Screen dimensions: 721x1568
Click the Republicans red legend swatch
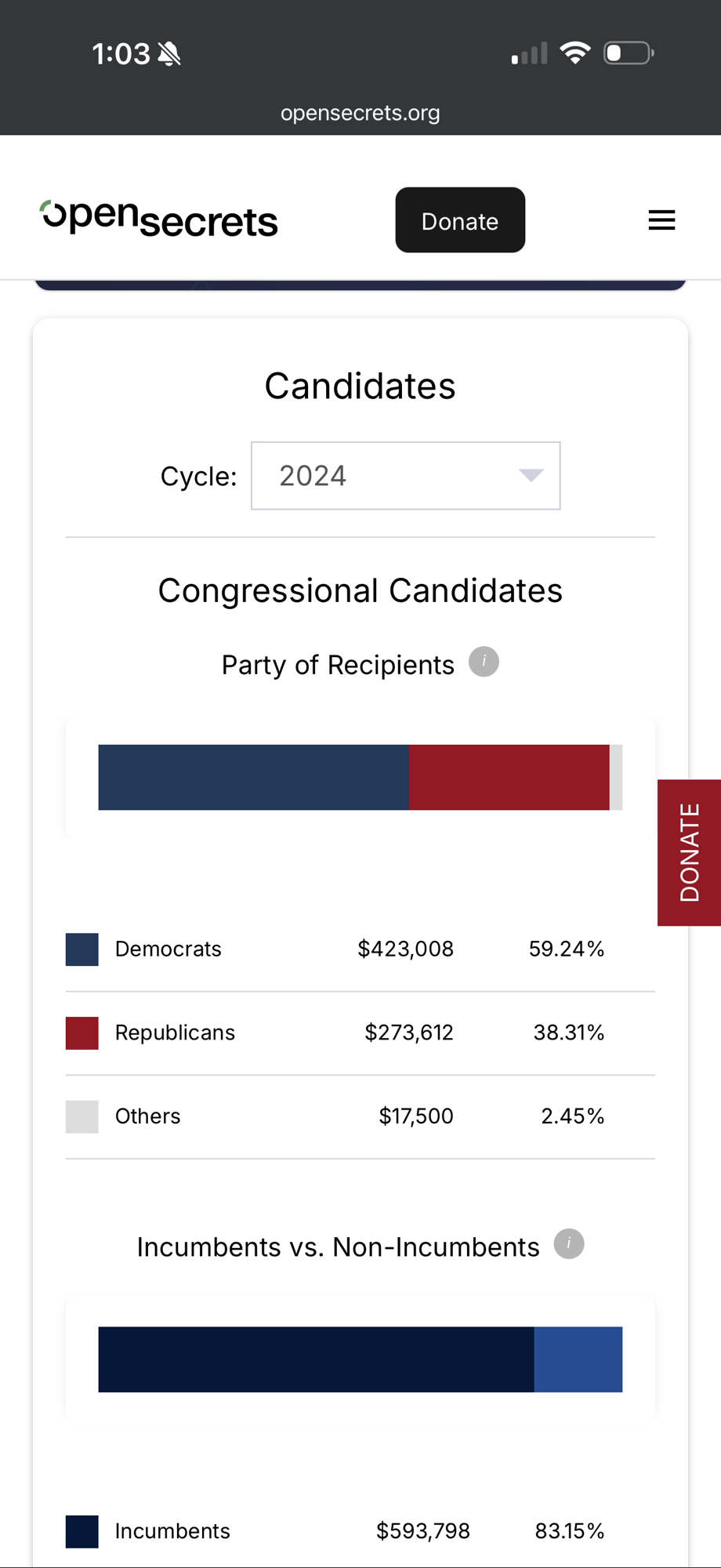[x=82, y=1033]
